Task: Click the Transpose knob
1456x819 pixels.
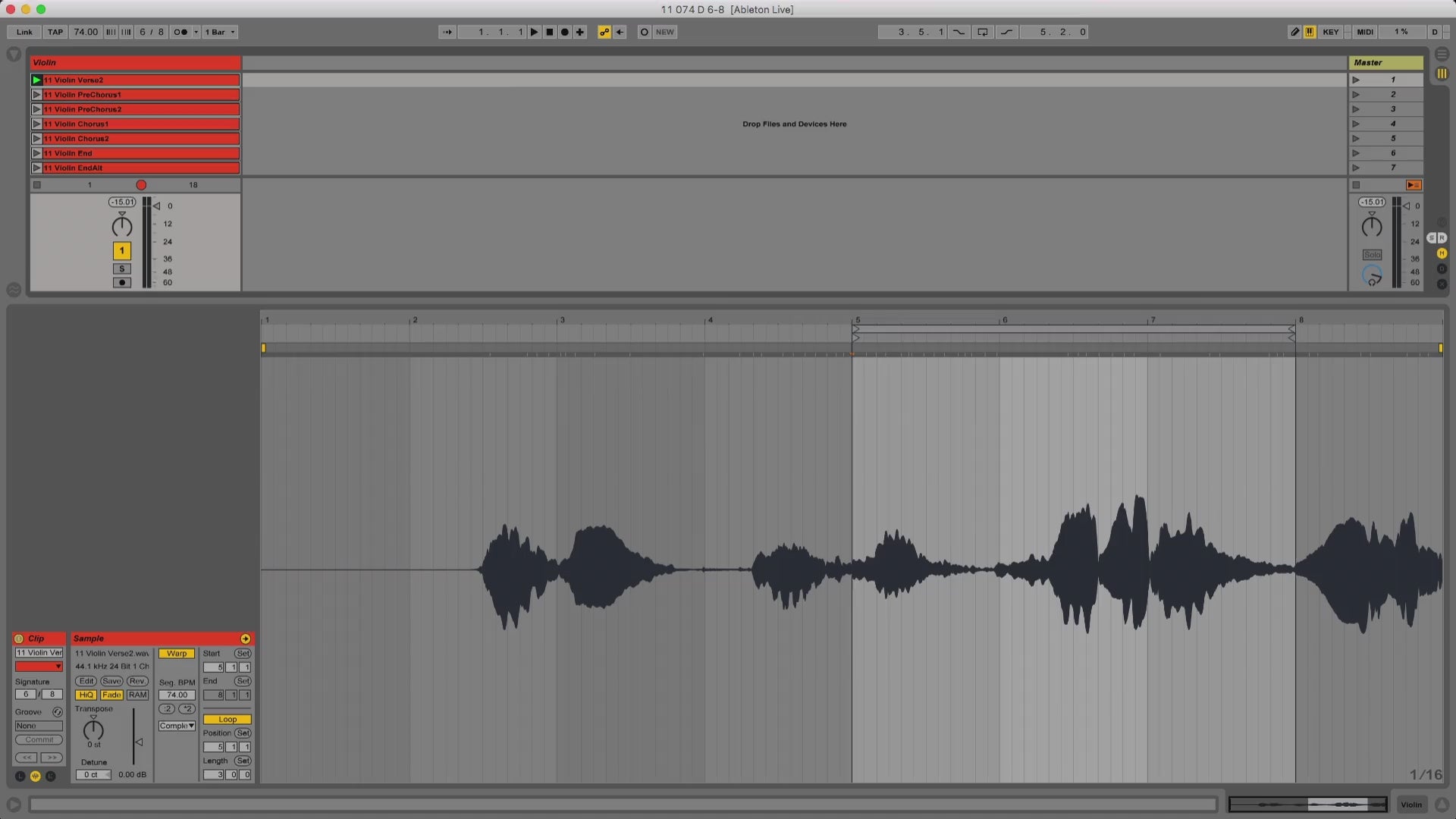Action: pyautogui.click(x=93, y=730)
